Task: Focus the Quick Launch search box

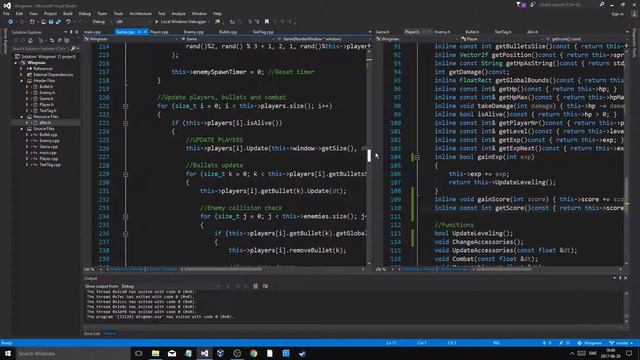Action: click(571, 4)
